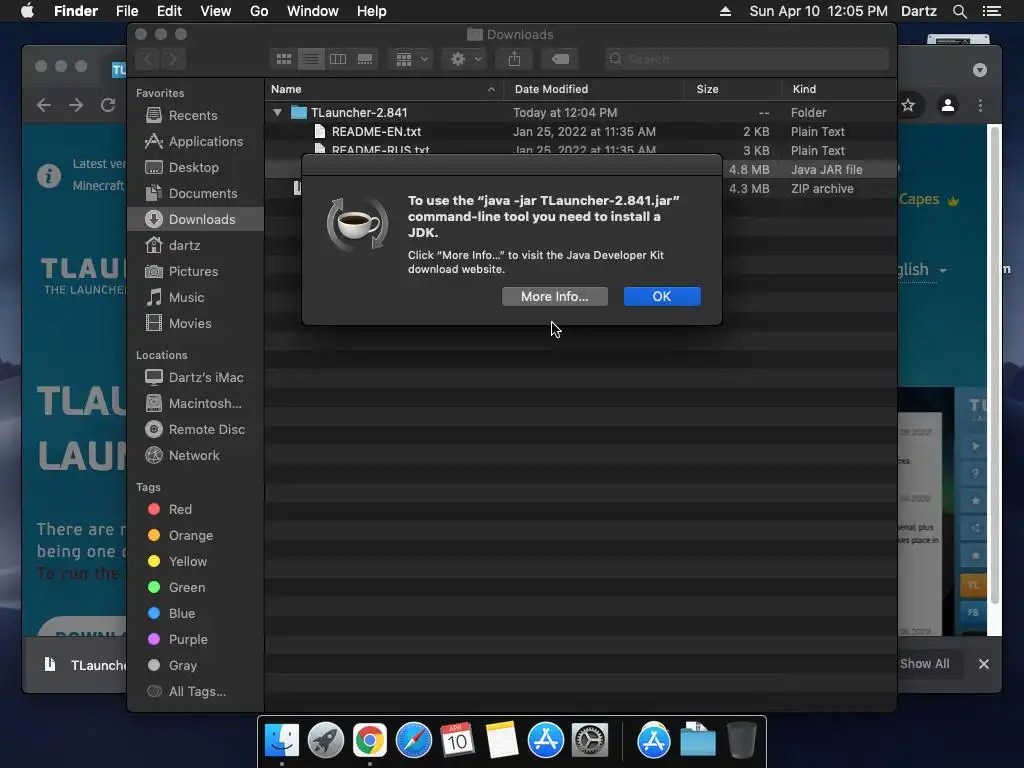Open the File menu
This screenshot has width=1024, height=768.
pyautogui.click(x=127, y=11)
